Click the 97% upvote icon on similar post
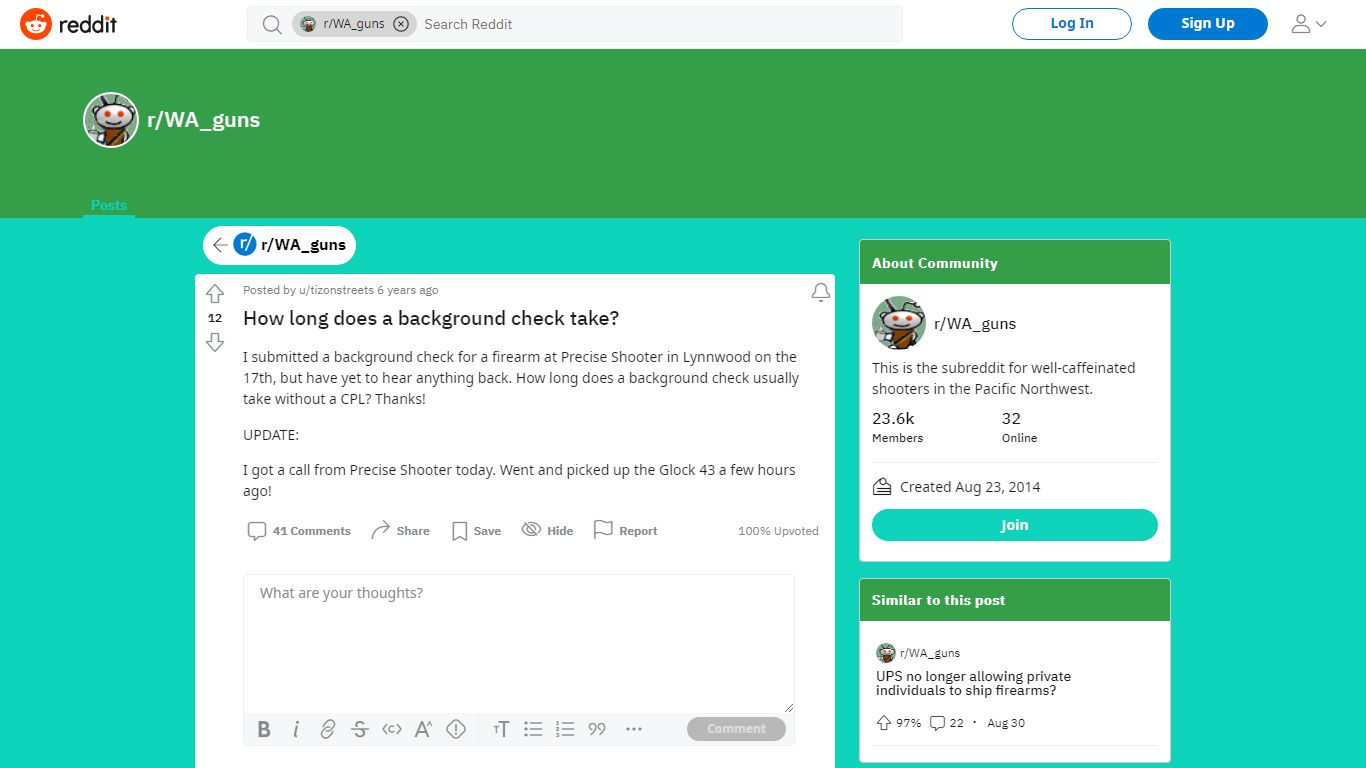This screenshot has height=768, width=1366. [884, 723]
